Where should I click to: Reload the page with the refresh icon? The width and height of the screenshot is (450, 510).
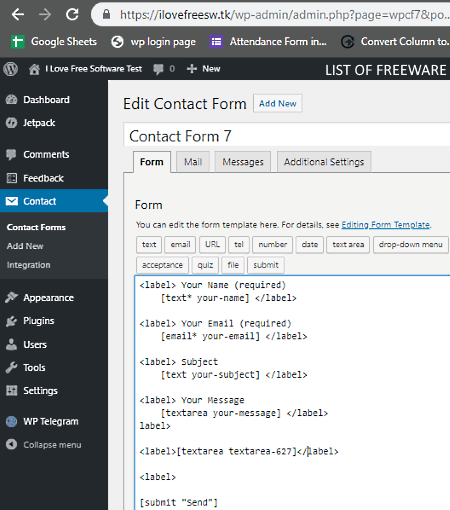72,14
